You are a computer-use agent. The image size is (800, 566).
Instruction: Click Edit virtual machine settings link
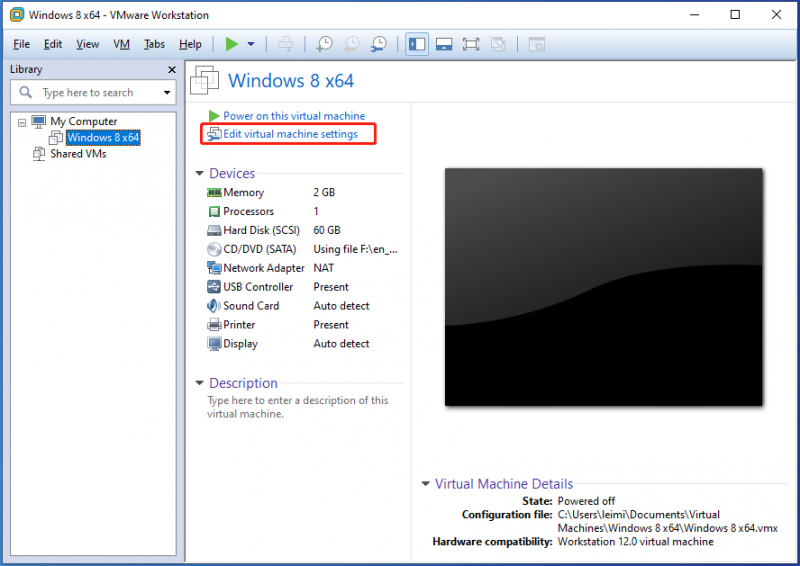290,134
